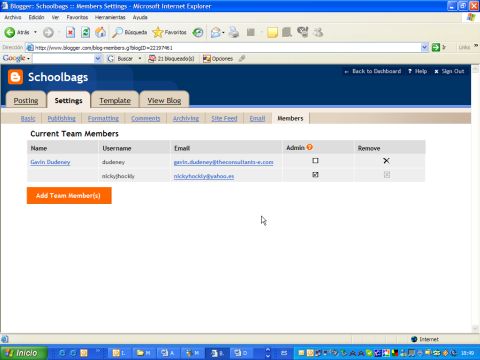
Task: Remove Gavin Dudeney with the X icon
Action: click(386, 161)
